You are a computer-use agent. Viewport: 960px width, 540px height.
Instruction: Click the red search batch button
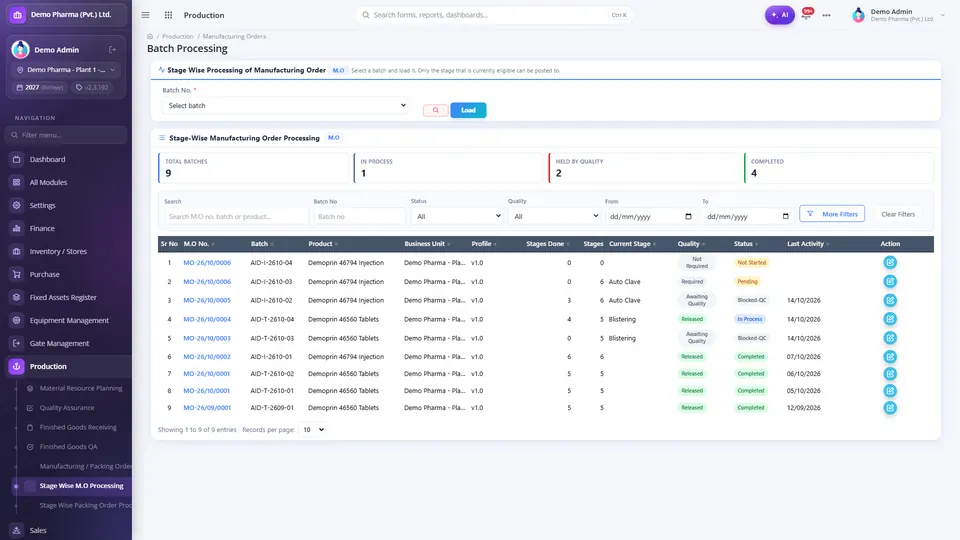[435, 110]
